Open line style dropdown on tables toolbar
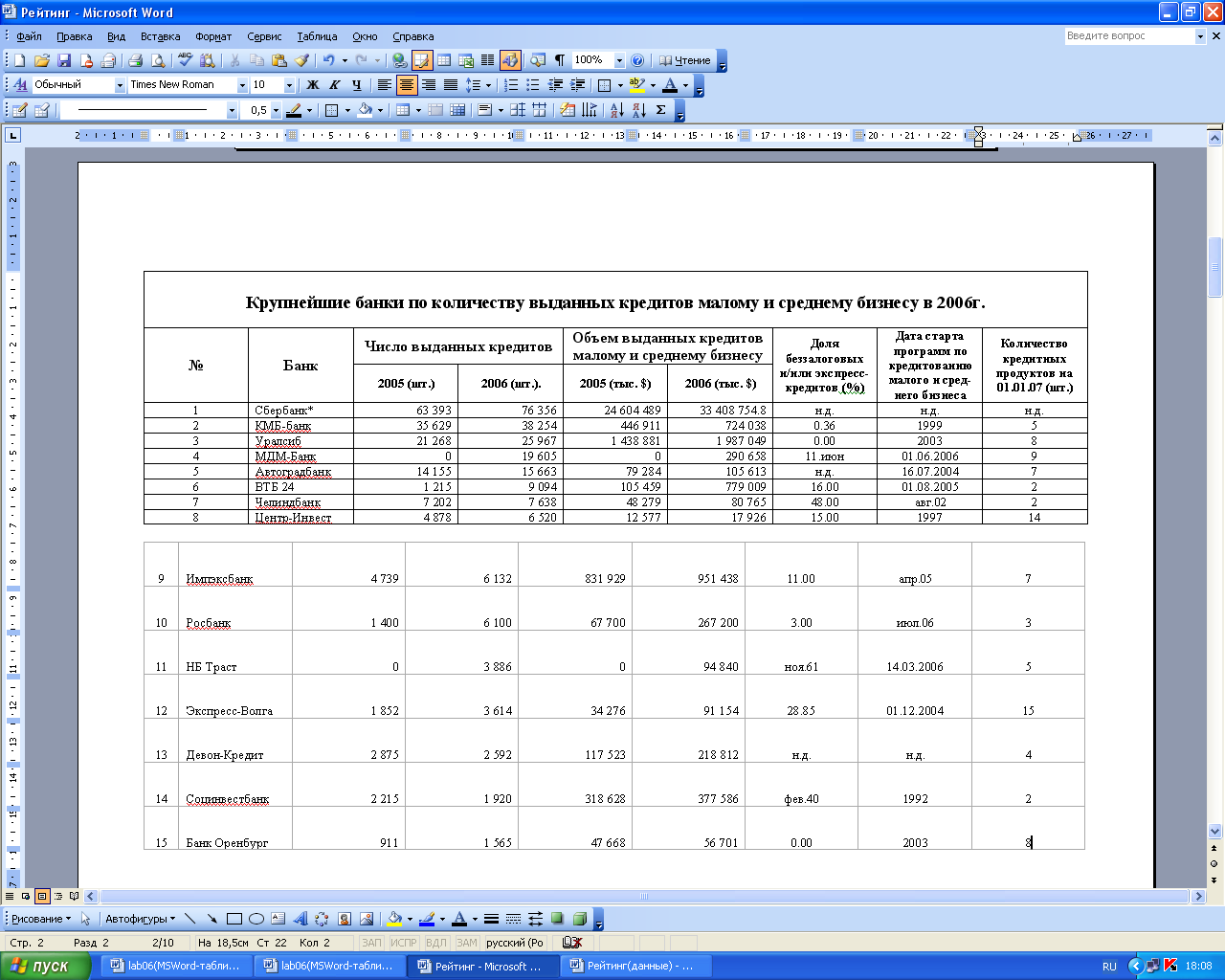 pyautogui.click(x=232, y=110)
